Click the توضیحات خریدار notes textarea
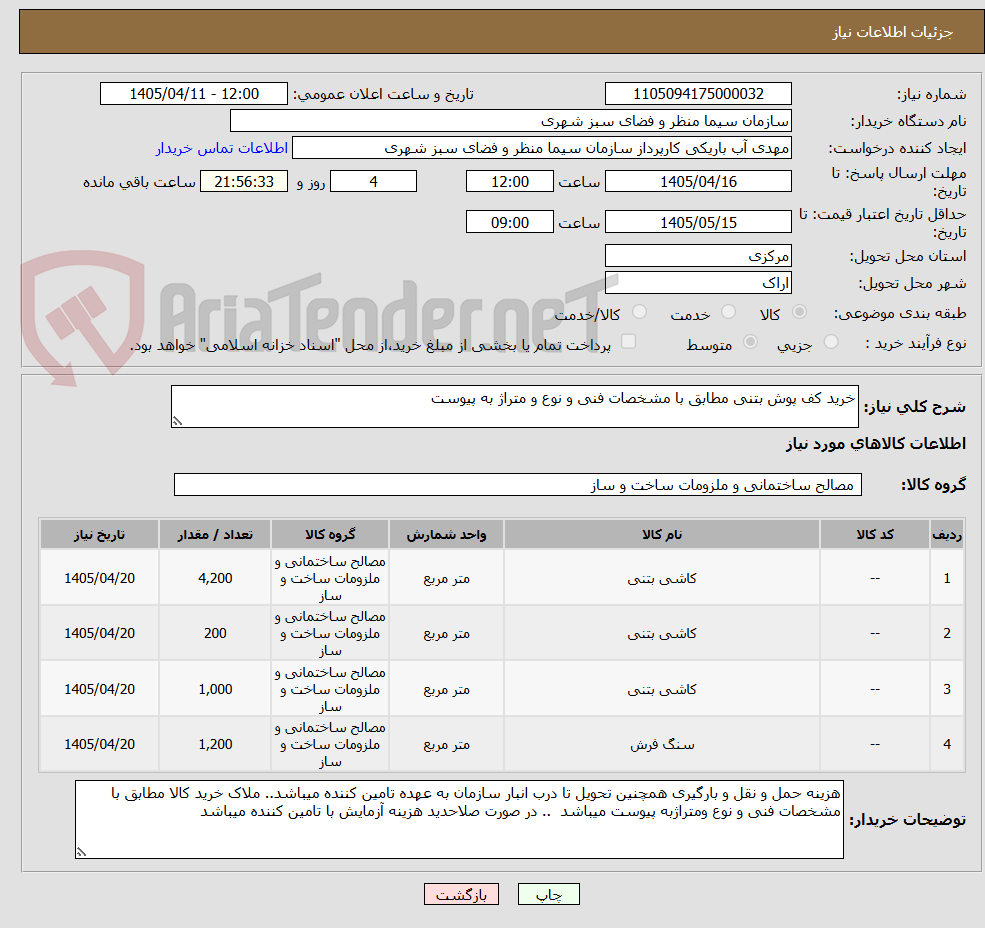This screenshot has width=985, height=928. pyautogui.click(x=459, y=819)
